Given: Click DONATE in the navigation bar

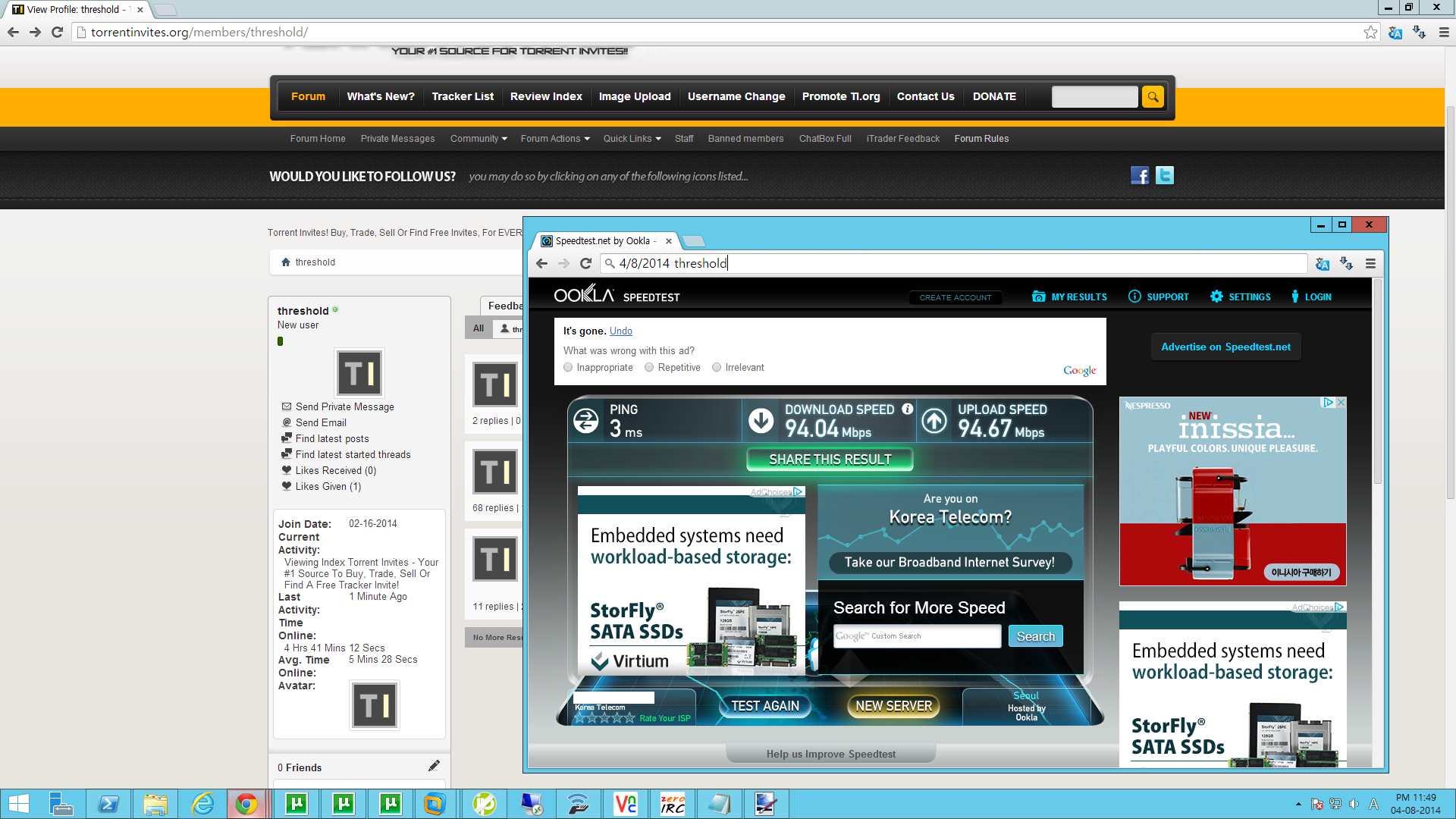Looking at the screenshot, I should pos(994,96).
